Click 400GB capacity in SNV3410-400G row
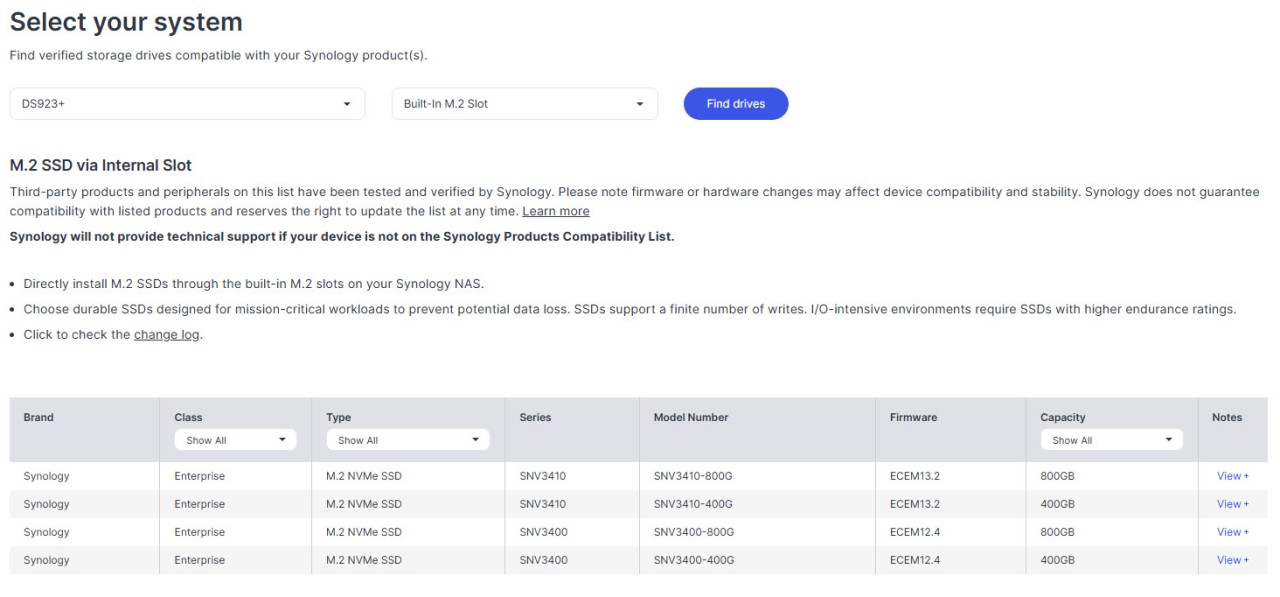 click(1057, 504)
